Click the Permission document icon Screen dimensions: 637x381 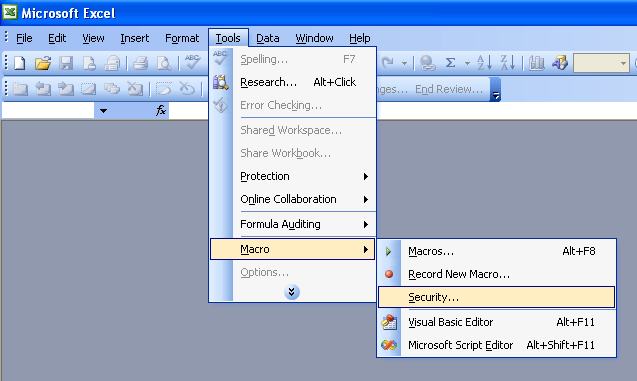coord(89,63)
